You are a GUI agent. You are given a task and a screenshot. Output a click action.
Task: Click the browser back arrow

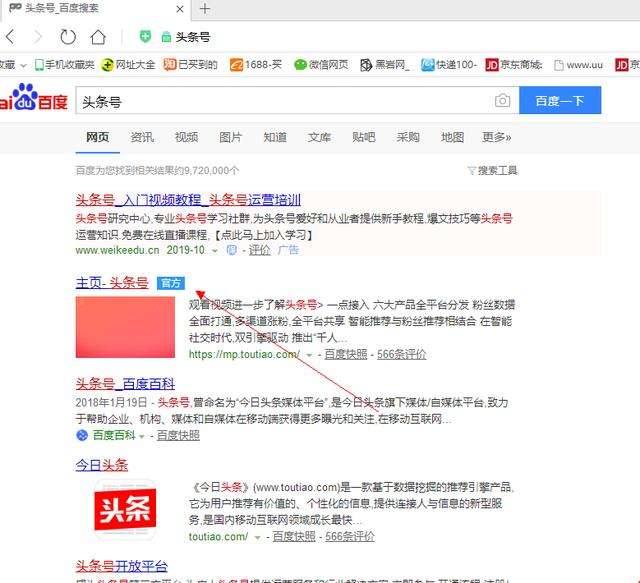pyautogui.click(x=10, y=37)
